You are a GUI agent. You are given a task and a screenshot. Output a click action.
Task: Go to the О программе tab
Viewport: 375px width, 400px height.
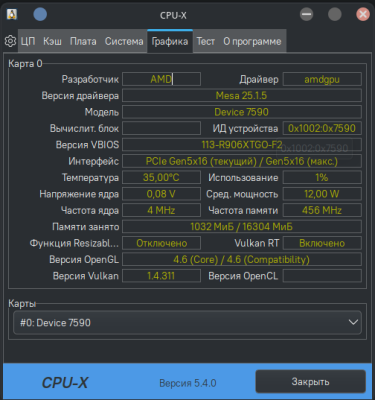tap(252, 41)
